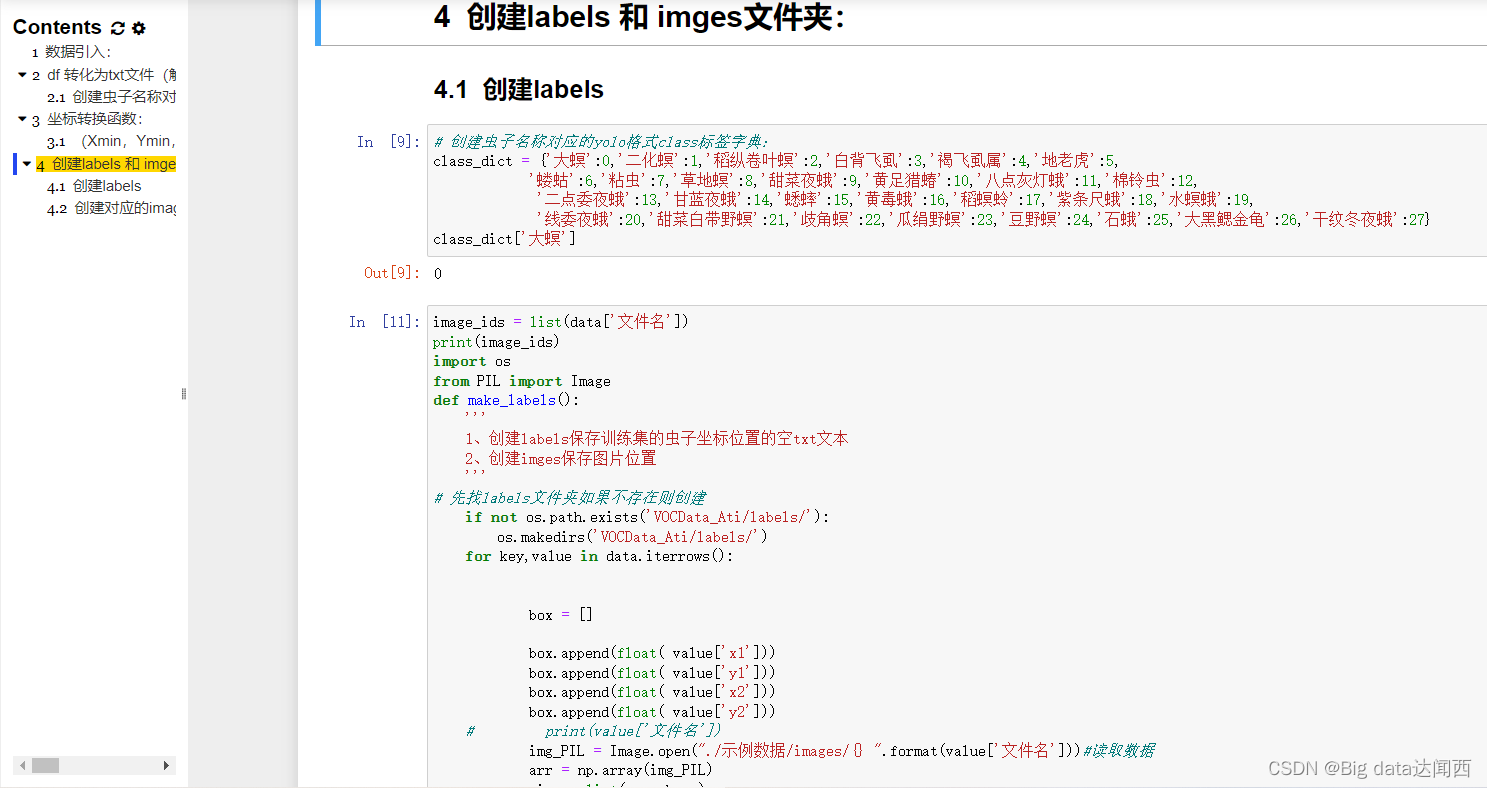Click the refresh icon next to Contents
The height and width of the screenshot is (788, 1487).
coord(118,28)
